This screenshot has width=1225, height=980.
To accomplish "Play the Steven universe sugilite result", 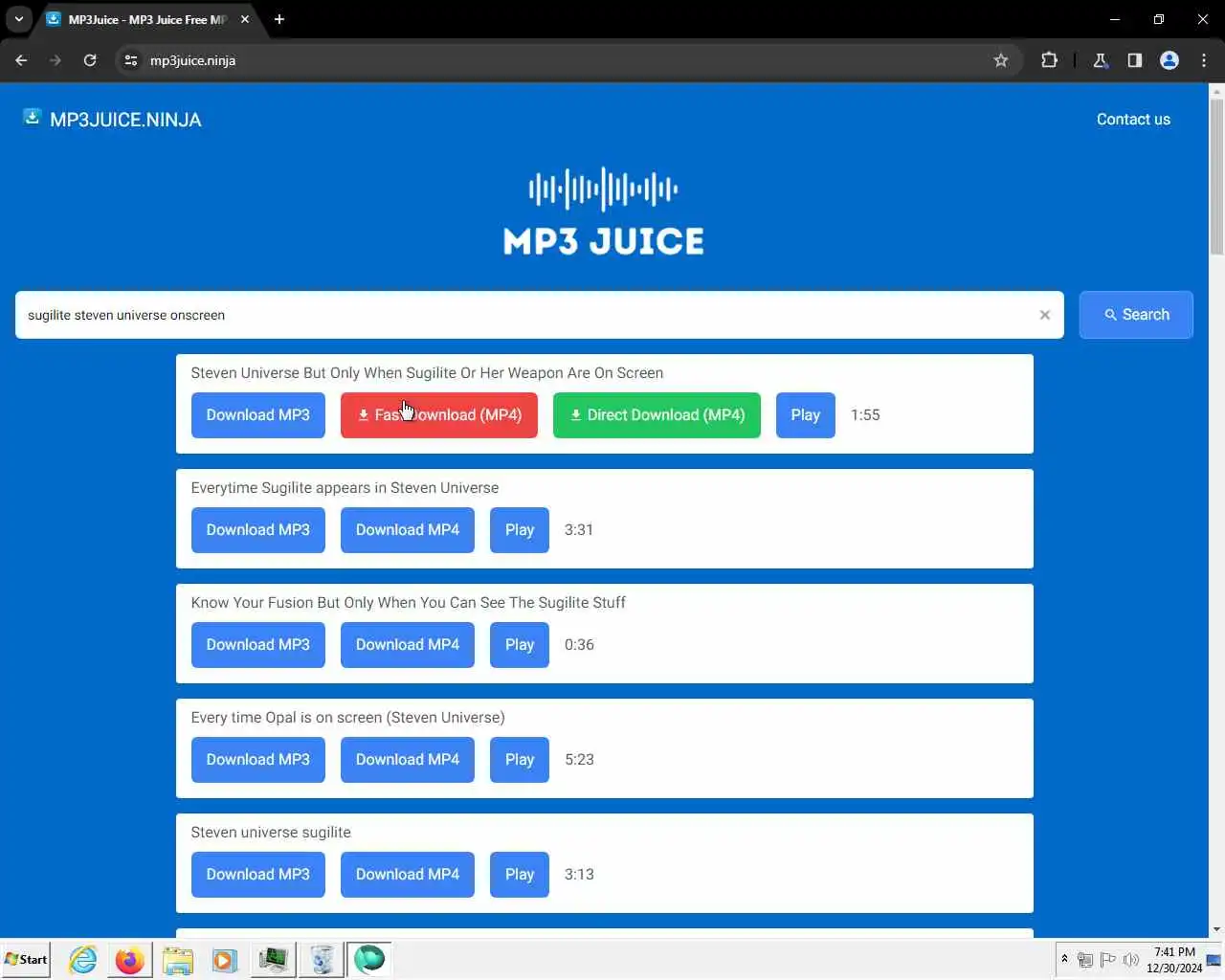I will click(x=520, y=875).
